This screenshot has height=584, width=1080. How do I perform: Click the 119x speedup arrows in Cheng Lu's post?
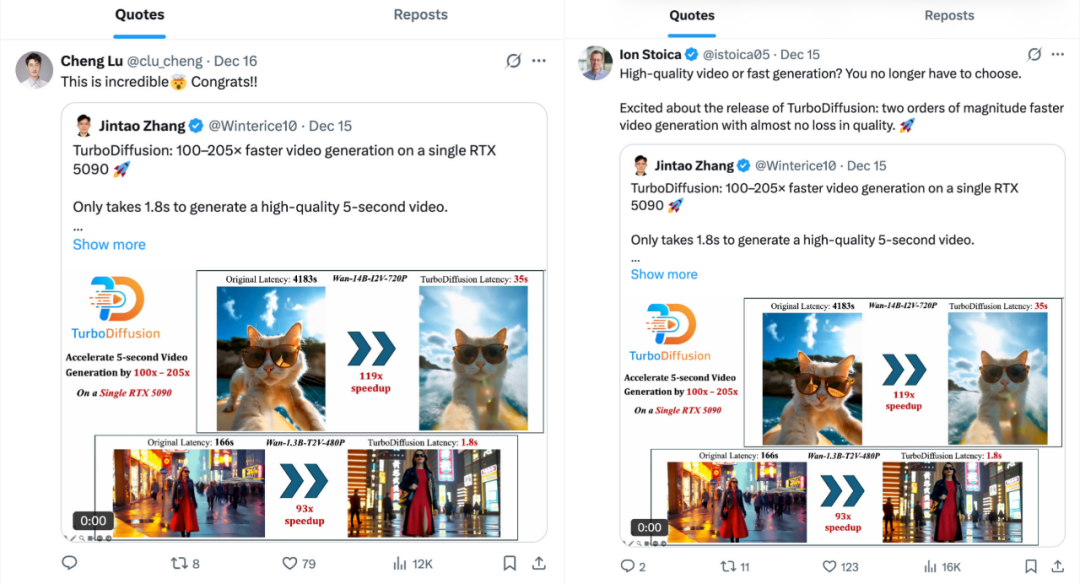tap(371, 348)
